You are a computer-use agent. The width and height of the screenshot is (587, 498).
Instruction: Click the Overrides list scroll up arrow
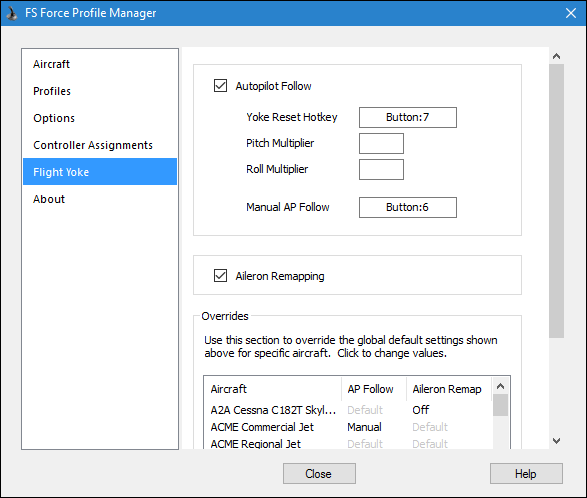[x=500, y=386]
